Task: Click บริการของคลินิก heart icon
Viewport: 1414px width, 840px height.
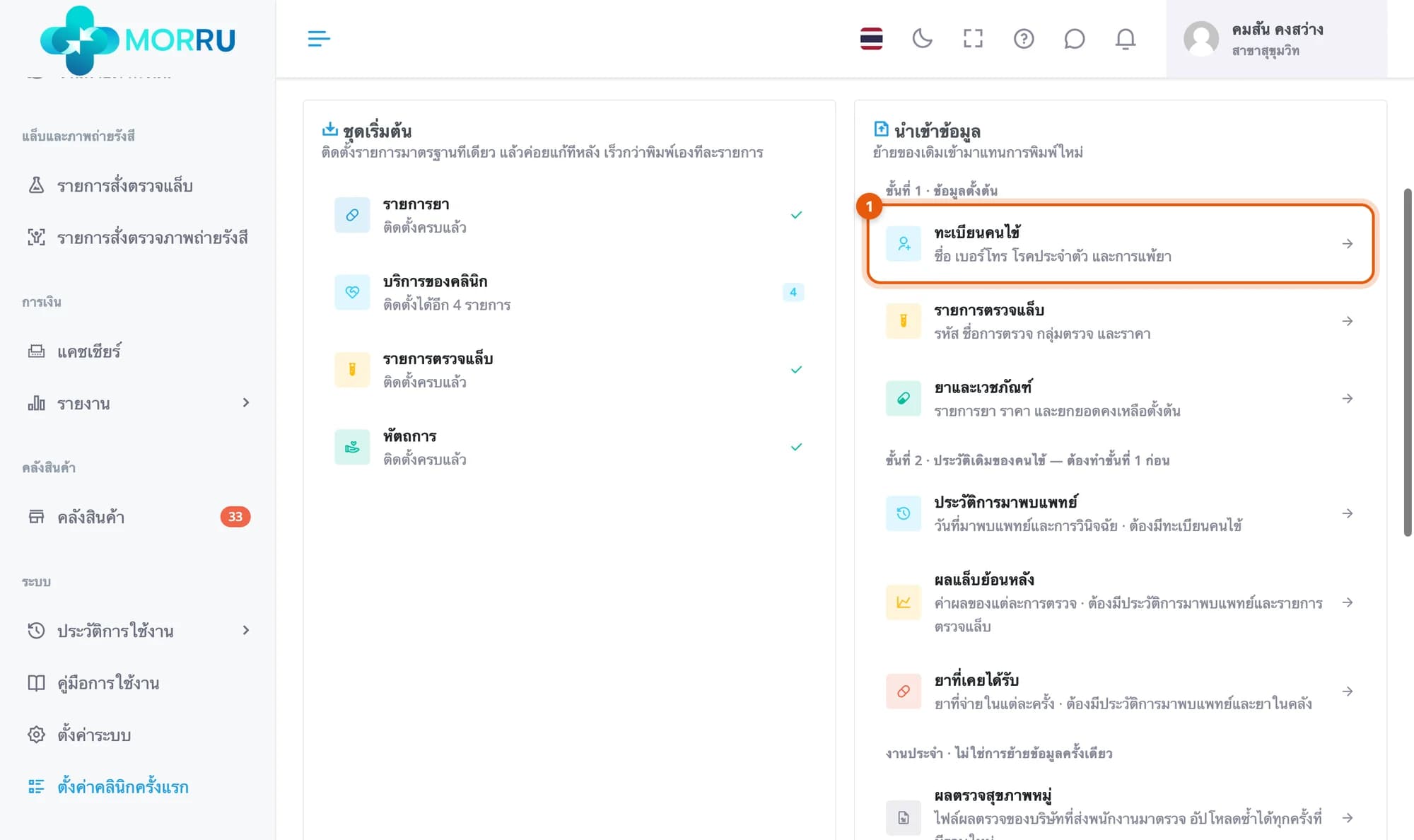Action: [352, 292]
